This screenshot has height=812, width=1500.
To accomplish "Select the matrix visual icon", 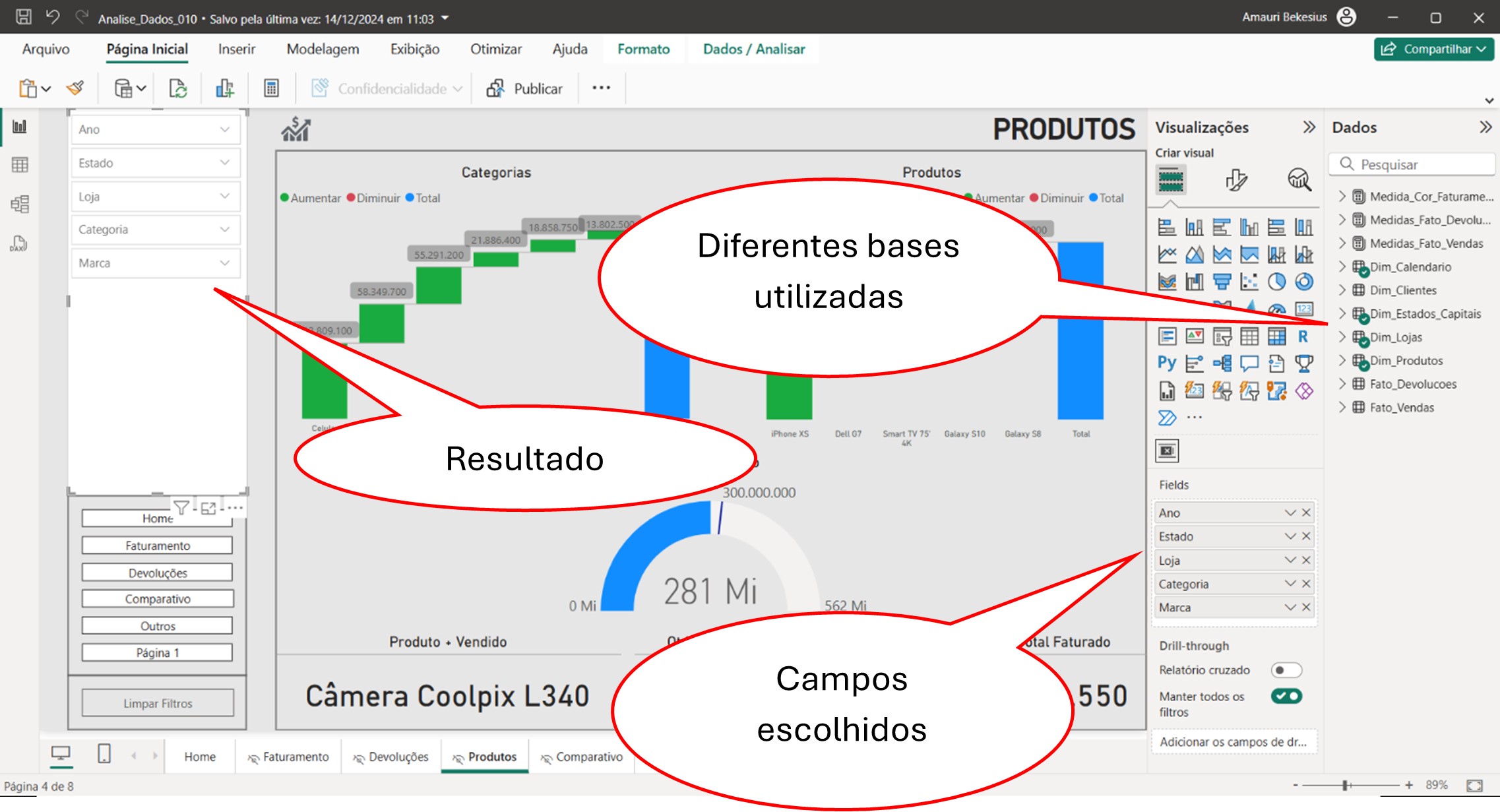I will pyautogui.click(x=1276, y=337).
